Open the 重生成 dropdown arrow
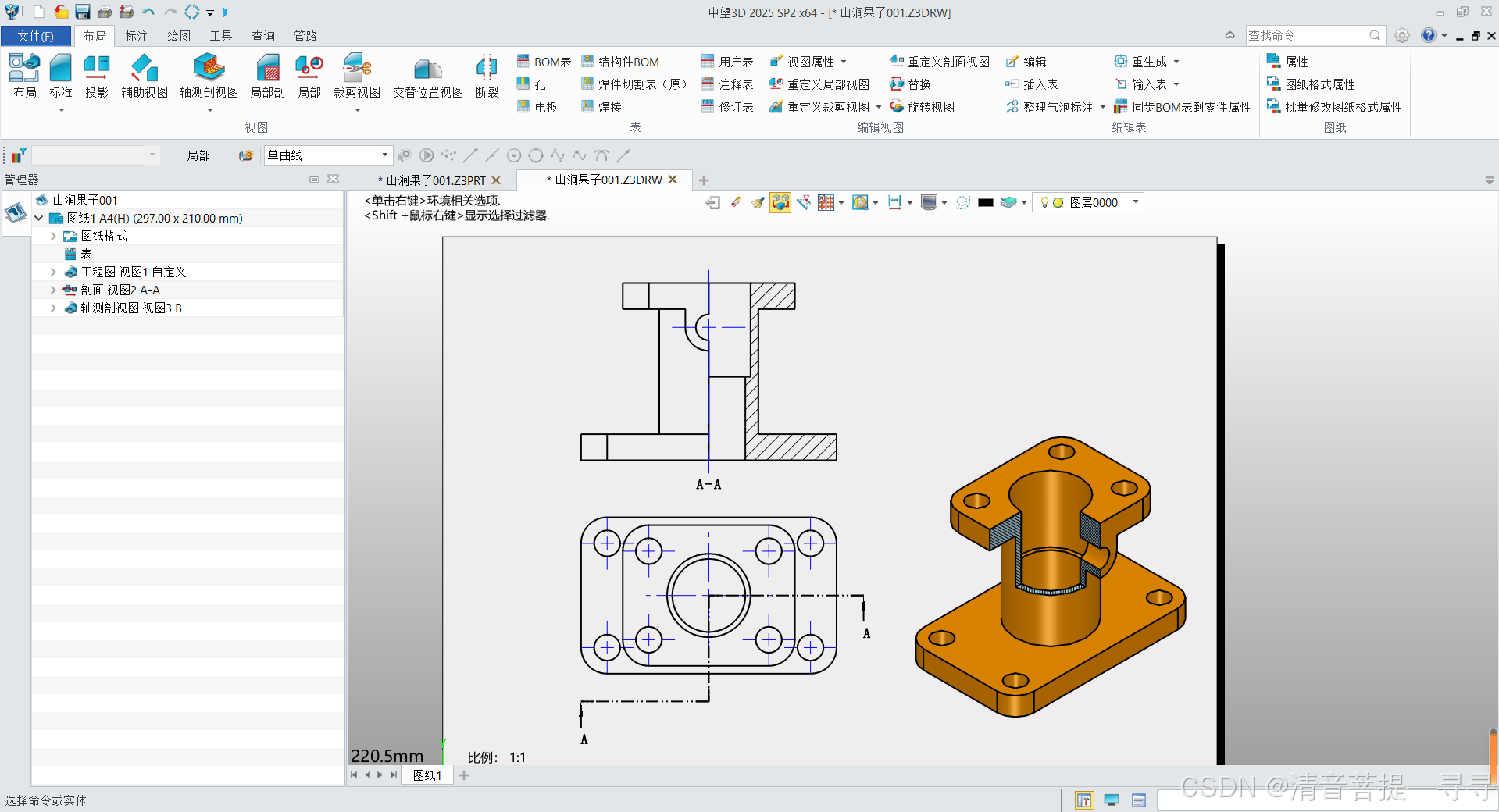 pyautogui.click(x=1176, y=62)
